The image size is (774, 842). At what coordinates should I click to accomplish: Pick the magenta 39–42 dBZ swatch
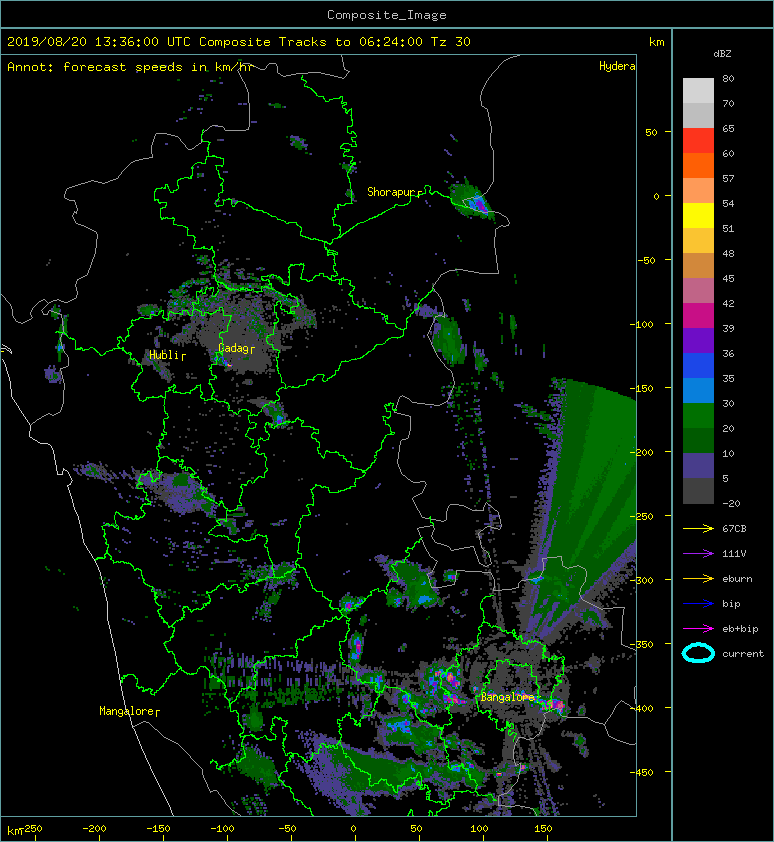(x=698, y=315)
